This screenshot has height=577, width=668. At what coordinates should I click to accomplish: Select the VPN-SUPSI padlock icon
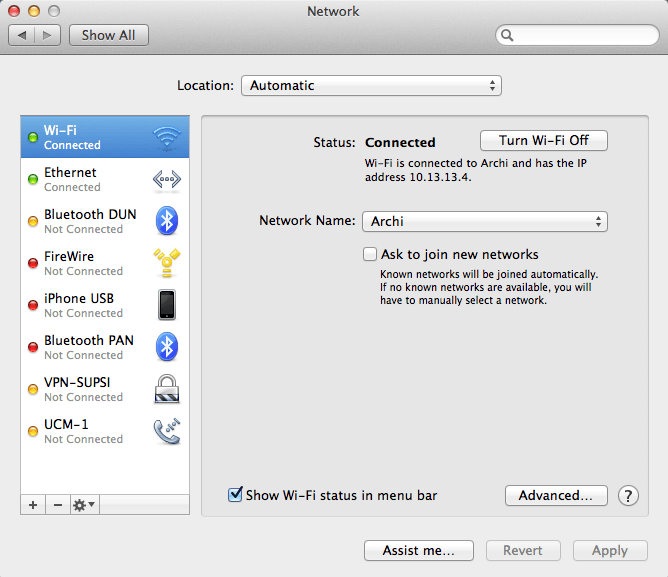click(x=166, y=389)
